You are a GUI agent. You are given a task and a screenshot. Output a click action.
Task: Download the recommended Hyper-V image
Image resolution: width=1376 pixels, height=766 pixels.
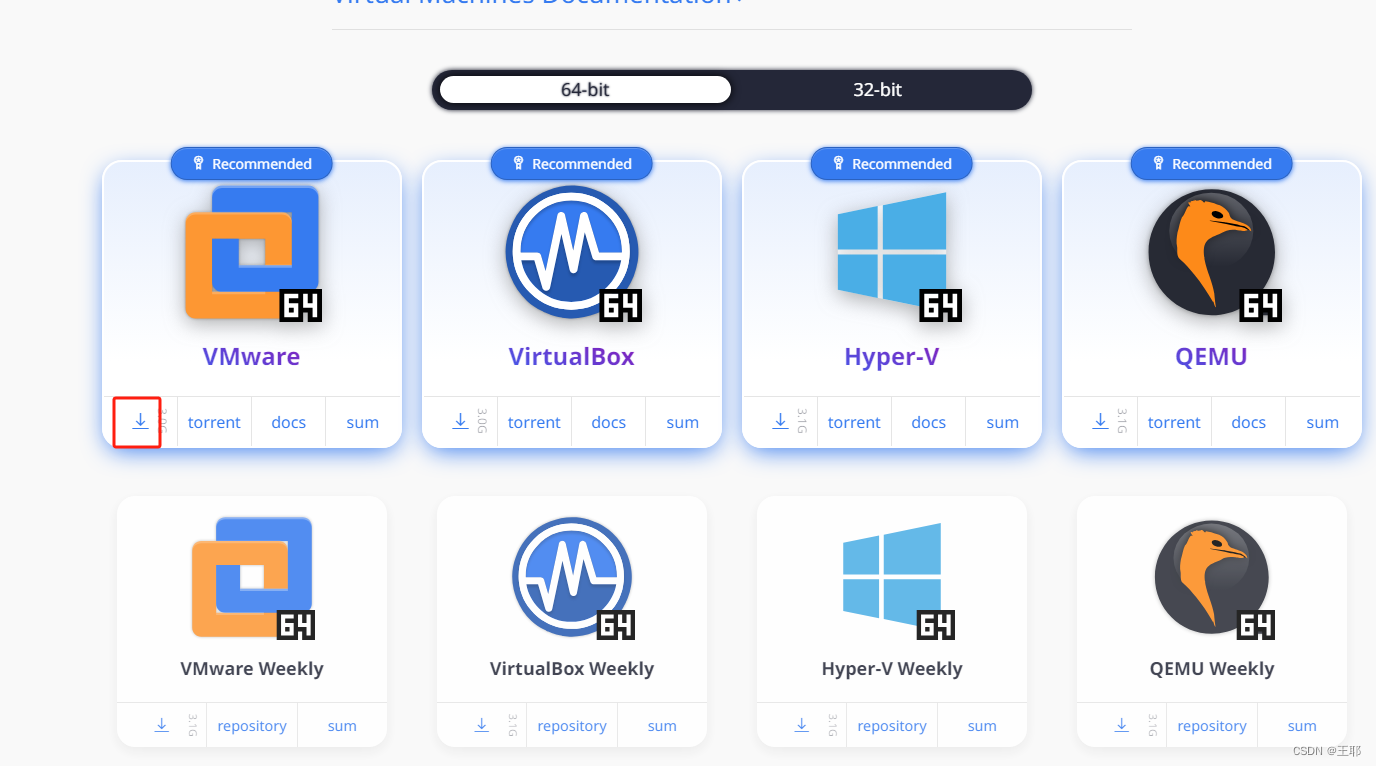click(781, 421)
